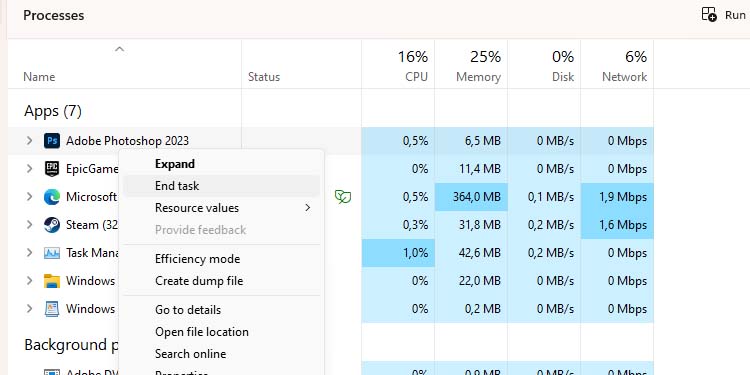
Task: Click the Microsoft Edge icon
Action: click(x=52, y=197)
